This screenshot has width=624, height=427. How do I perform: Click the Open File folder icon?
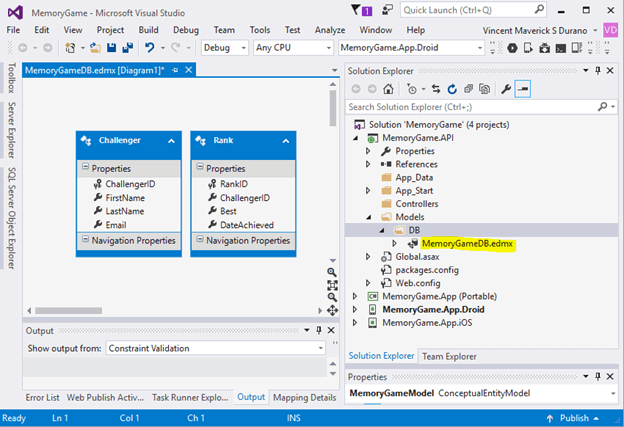click(95, 48)
